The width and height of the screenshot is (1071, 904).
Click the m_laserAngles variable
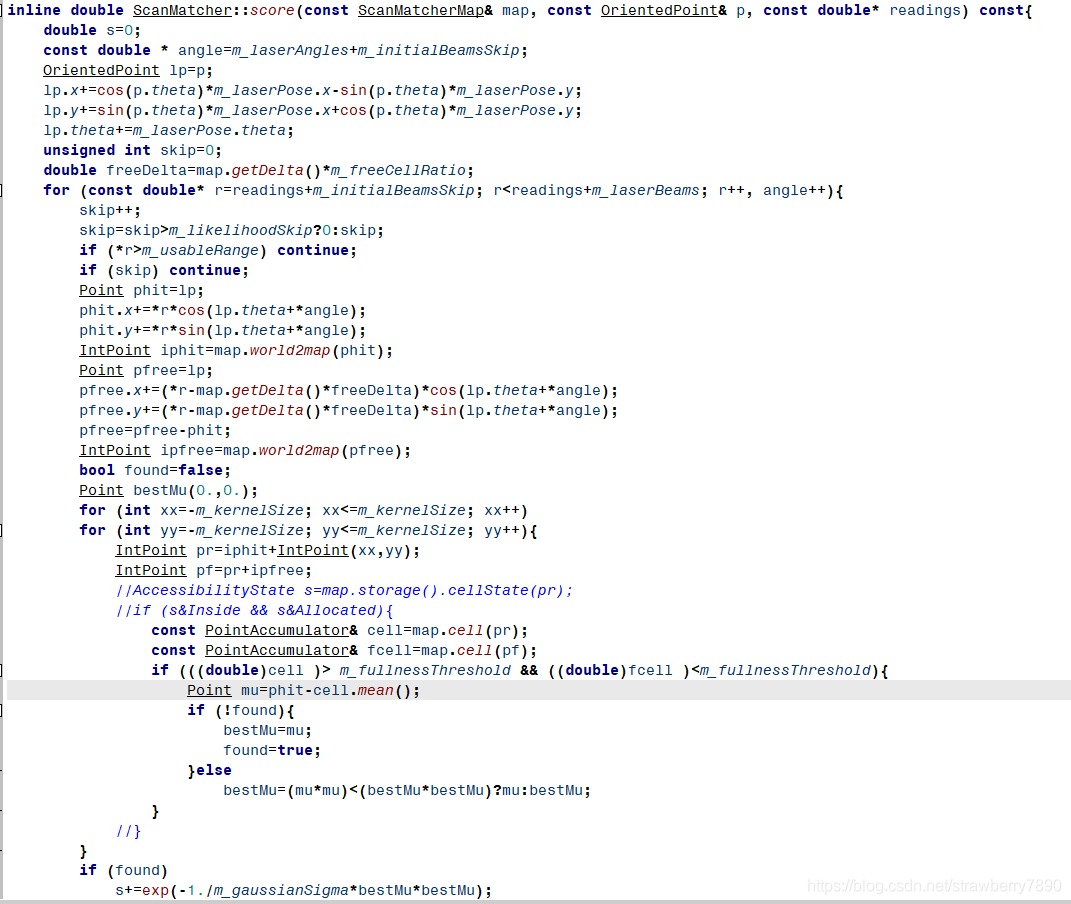point(290,51)
